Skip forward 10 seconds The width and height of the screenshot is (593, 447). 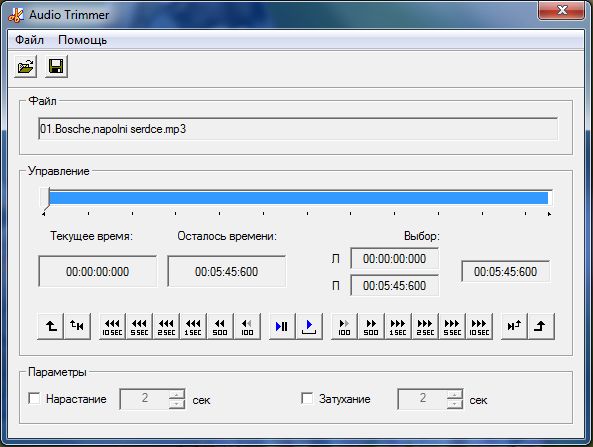(479, 326)
